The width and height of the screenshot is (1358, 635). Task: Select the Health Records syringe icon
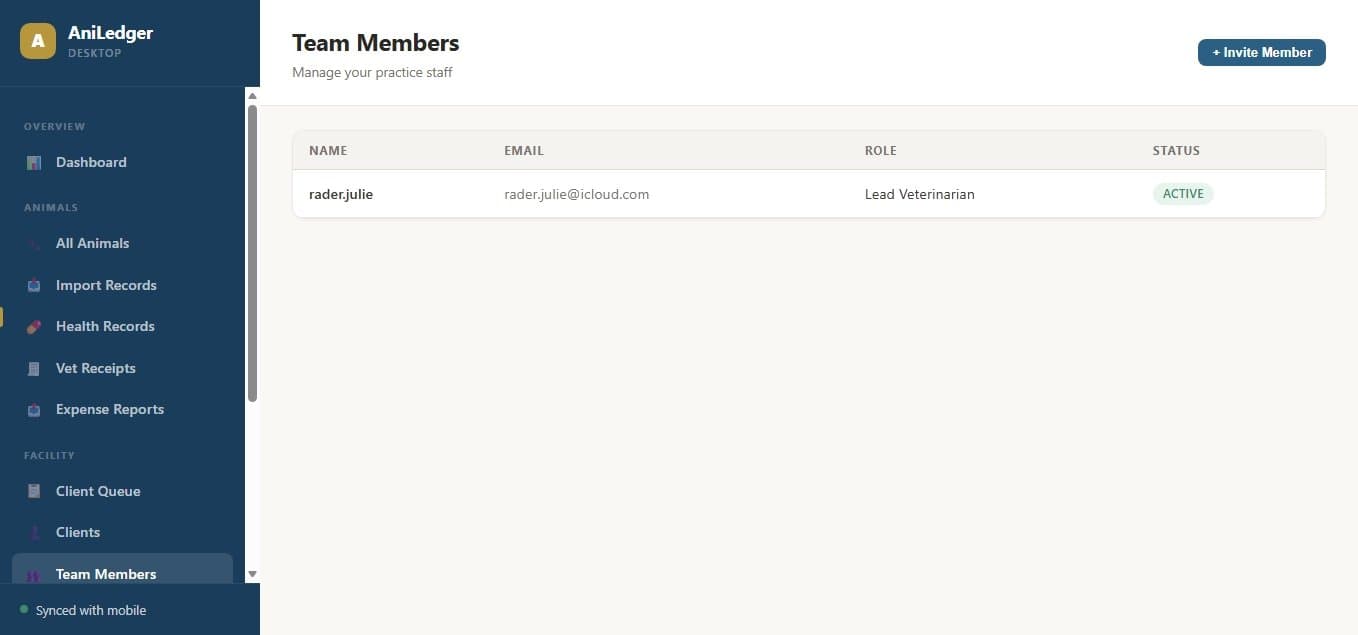(x=34, y=326)
